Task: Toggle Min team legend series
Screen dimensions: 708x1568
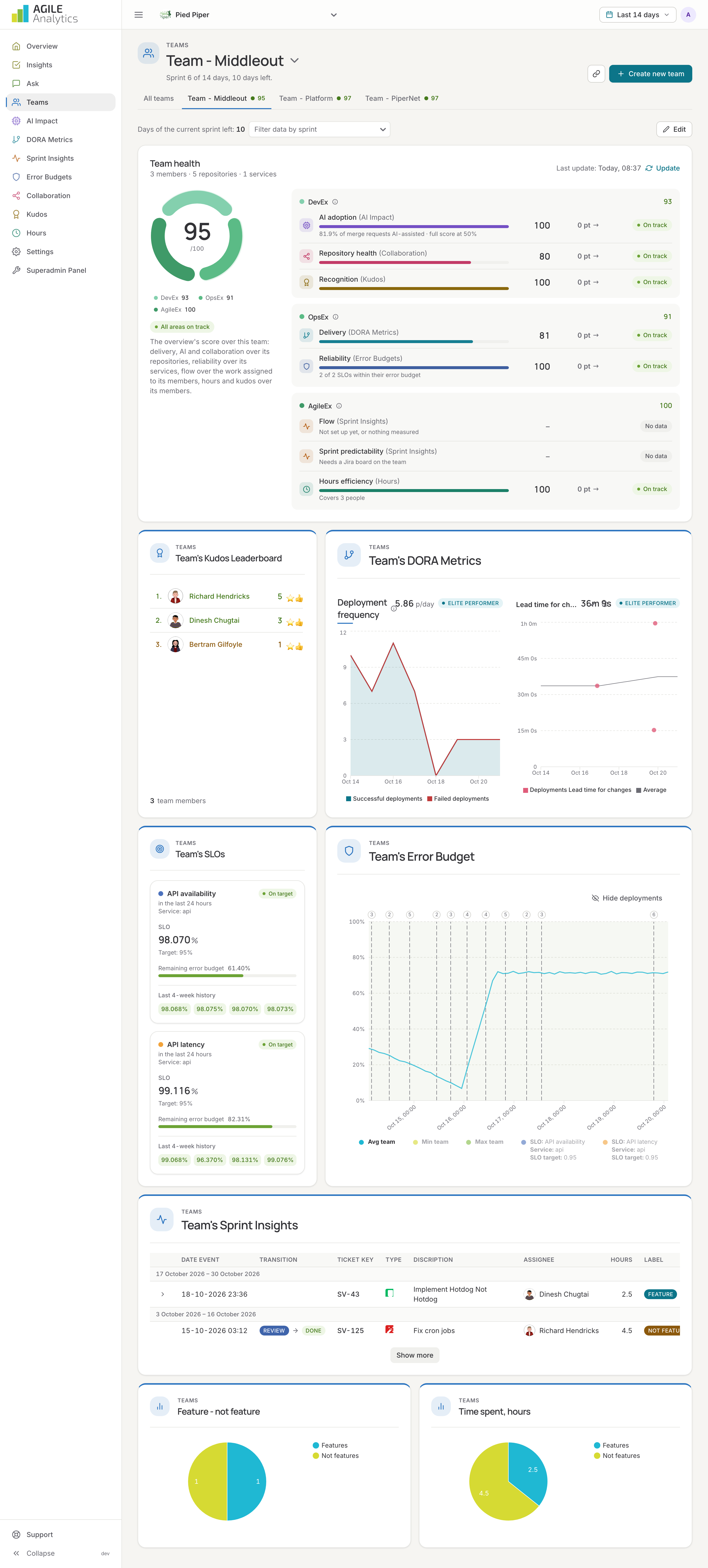Action: pos(430,1142)
